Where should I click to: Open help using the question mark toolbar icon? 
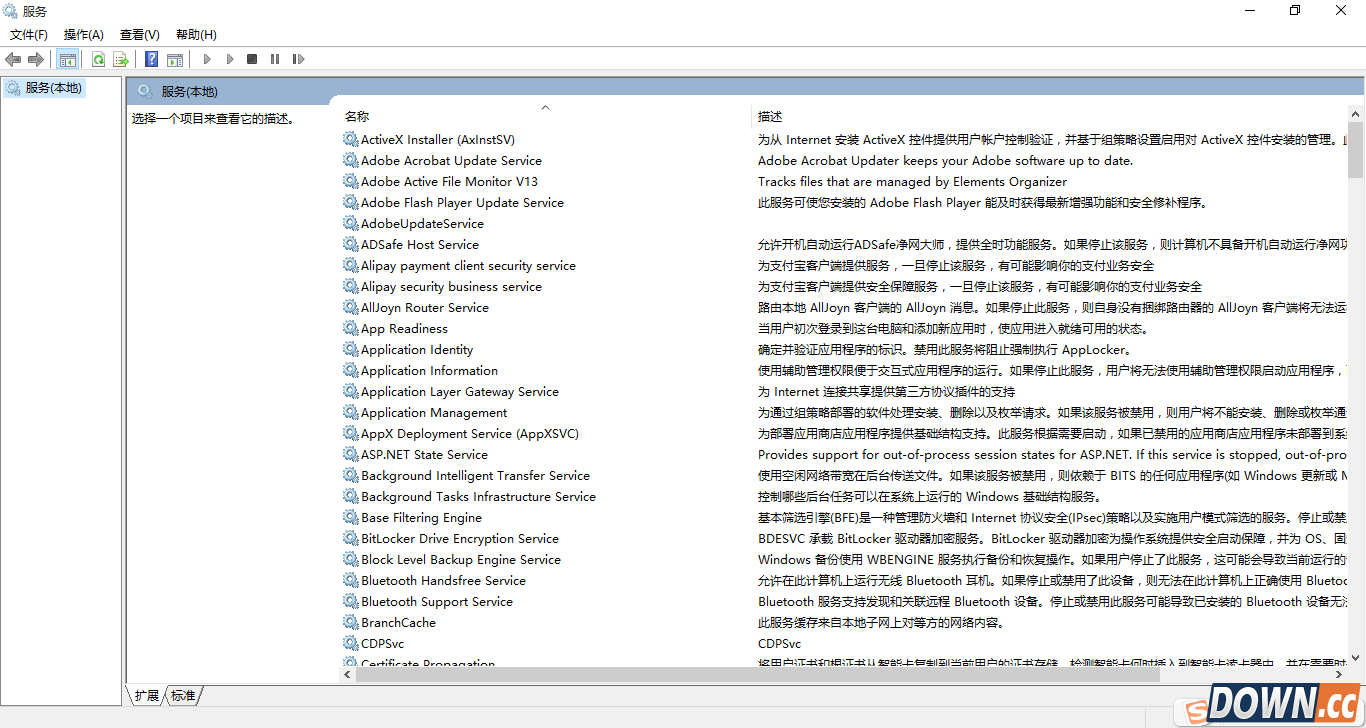pos(151,59)
